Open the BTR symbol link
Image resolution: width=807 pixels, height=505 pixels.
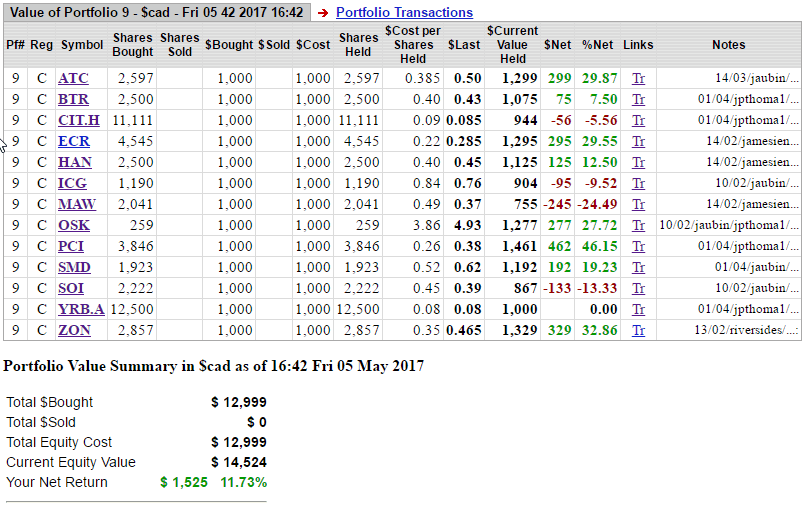pos(73,99)
